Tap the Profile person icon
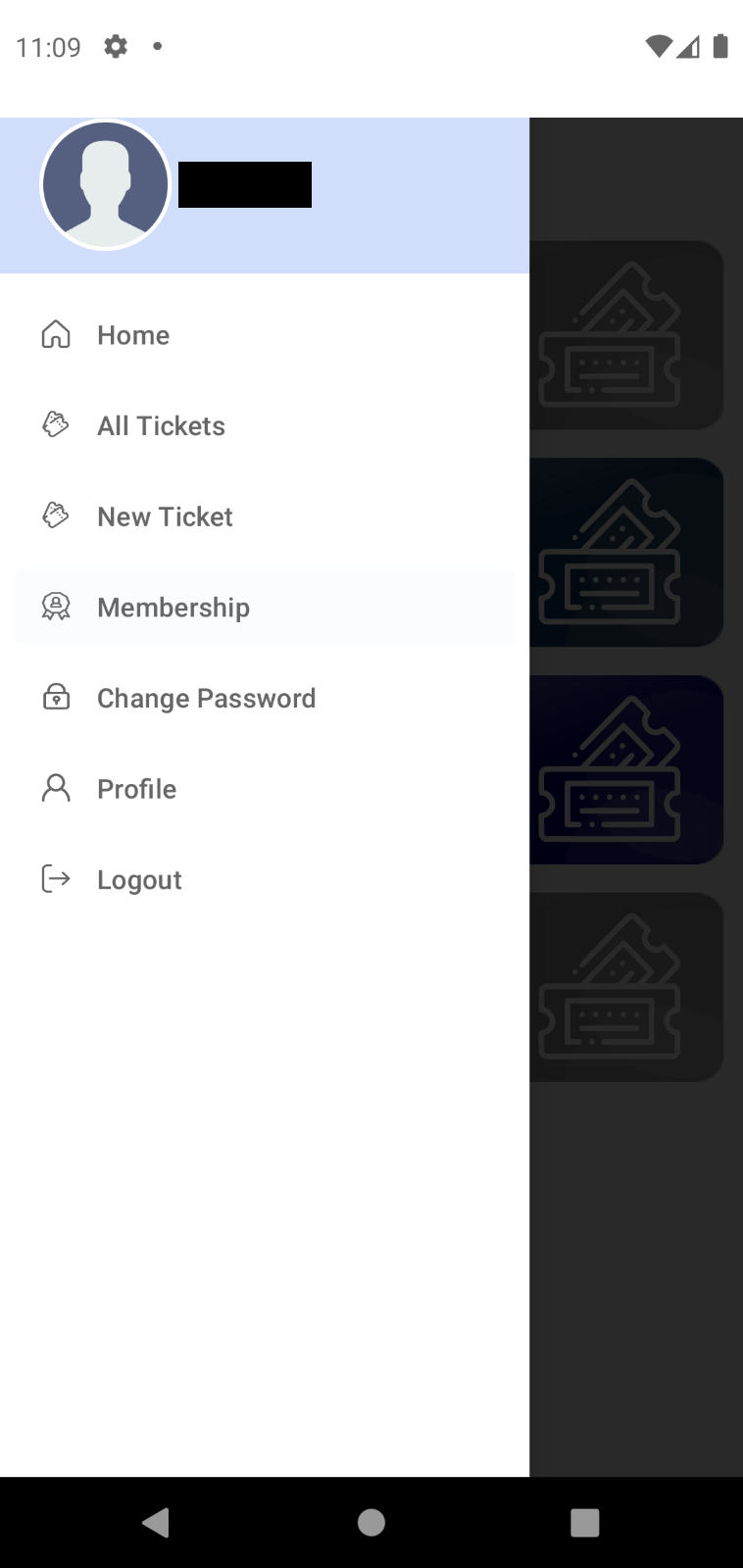743x1568 pixels. click(56, 788)
